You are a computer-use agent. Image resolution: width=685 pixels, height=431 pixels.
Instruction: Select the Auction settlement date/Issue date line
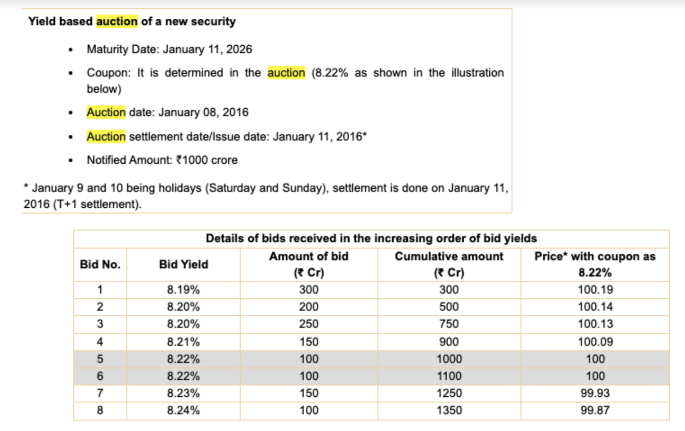(227, 136)
